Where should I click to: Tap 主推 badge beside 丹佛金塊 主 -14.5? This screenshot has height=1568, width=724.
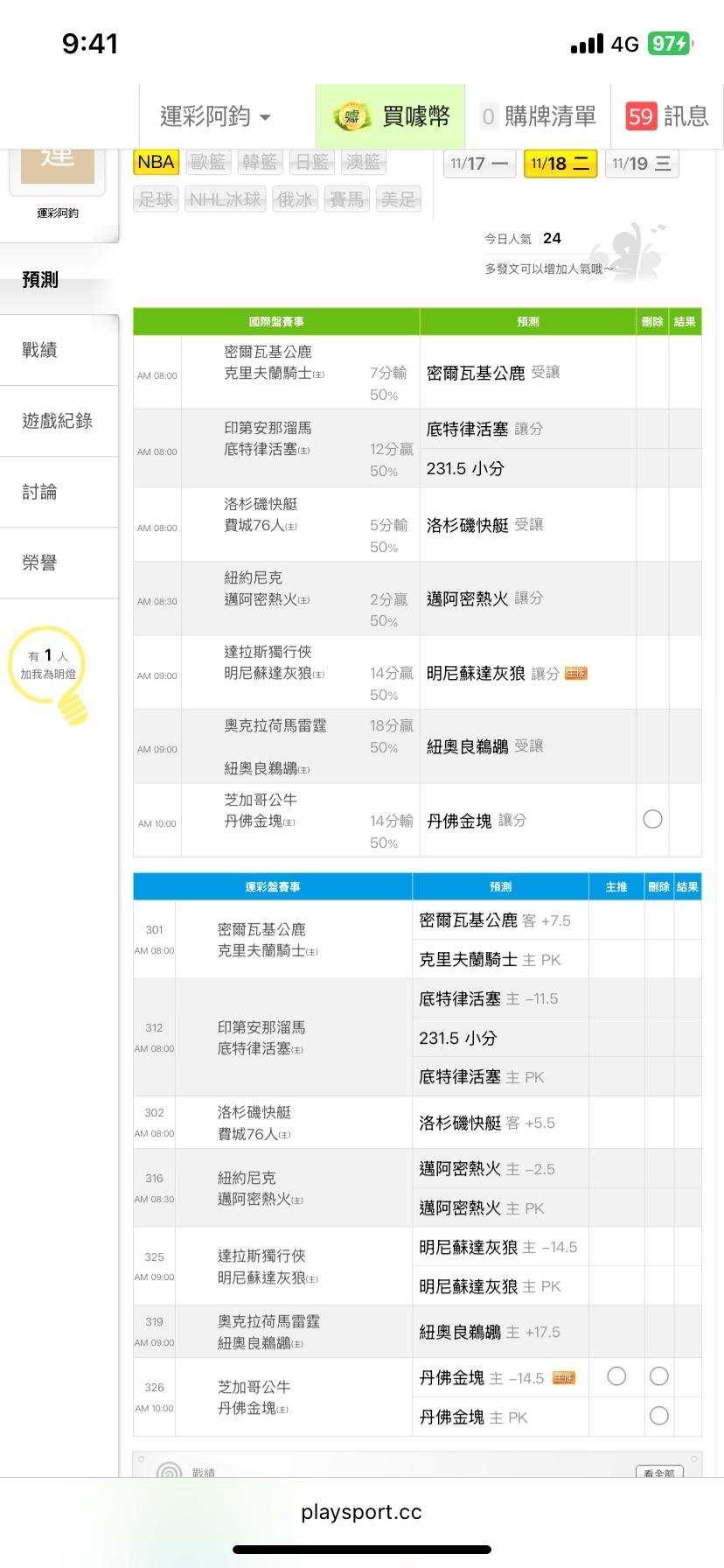564,1377
